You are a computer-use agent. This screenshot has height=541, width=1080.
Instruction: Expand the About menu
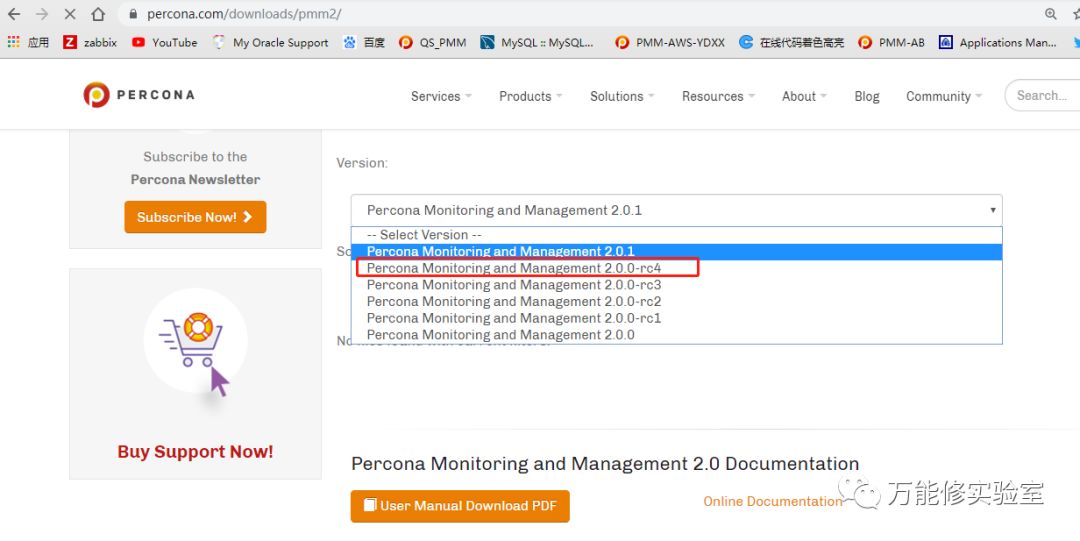(804, 96)
